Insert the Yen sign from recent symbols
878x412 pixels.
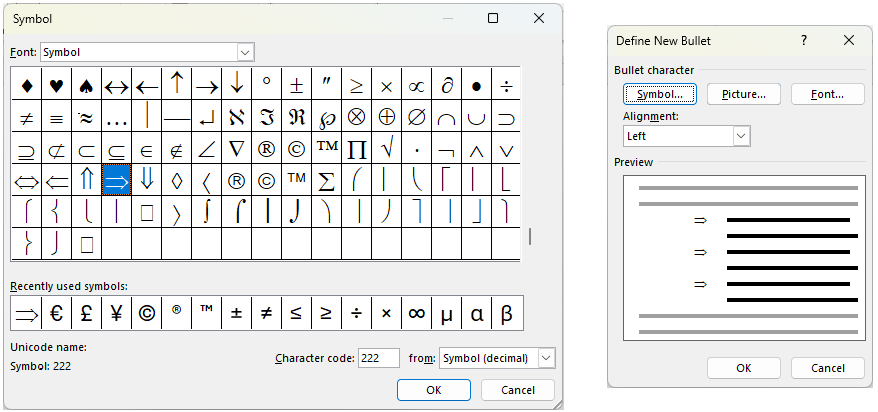pos(116,313)
